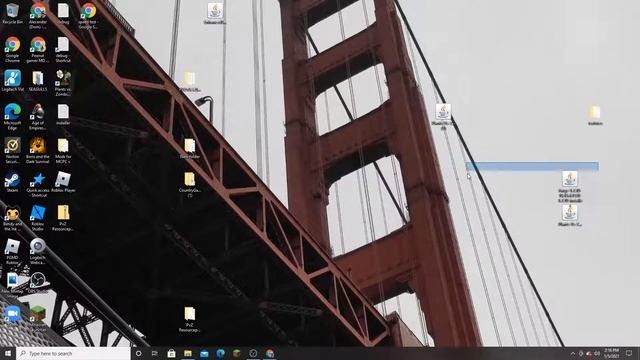Launch Roblox Studio desktop icon
Screen dimensions: 640x360
click(38, 218)
